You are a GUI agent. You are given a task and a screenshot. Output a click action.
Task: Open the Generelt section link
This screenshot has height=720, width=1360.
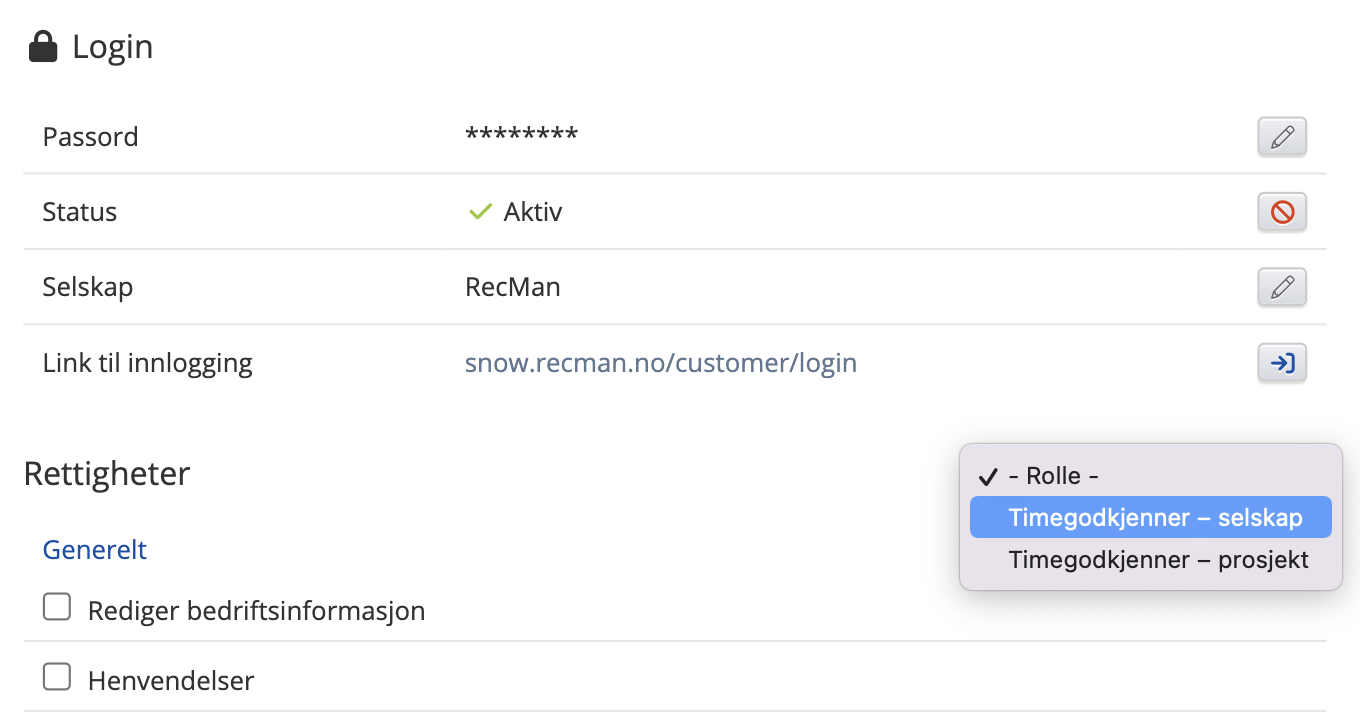95,549
